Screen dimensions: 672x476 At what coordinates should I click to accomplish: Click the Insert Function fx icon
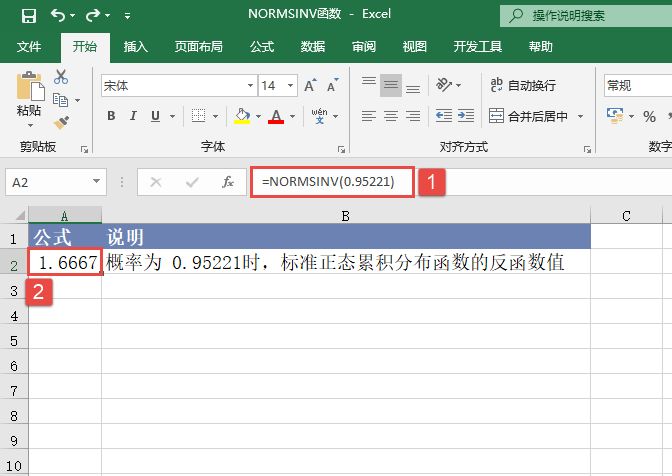pyautogui.click(x=228, y=182)
